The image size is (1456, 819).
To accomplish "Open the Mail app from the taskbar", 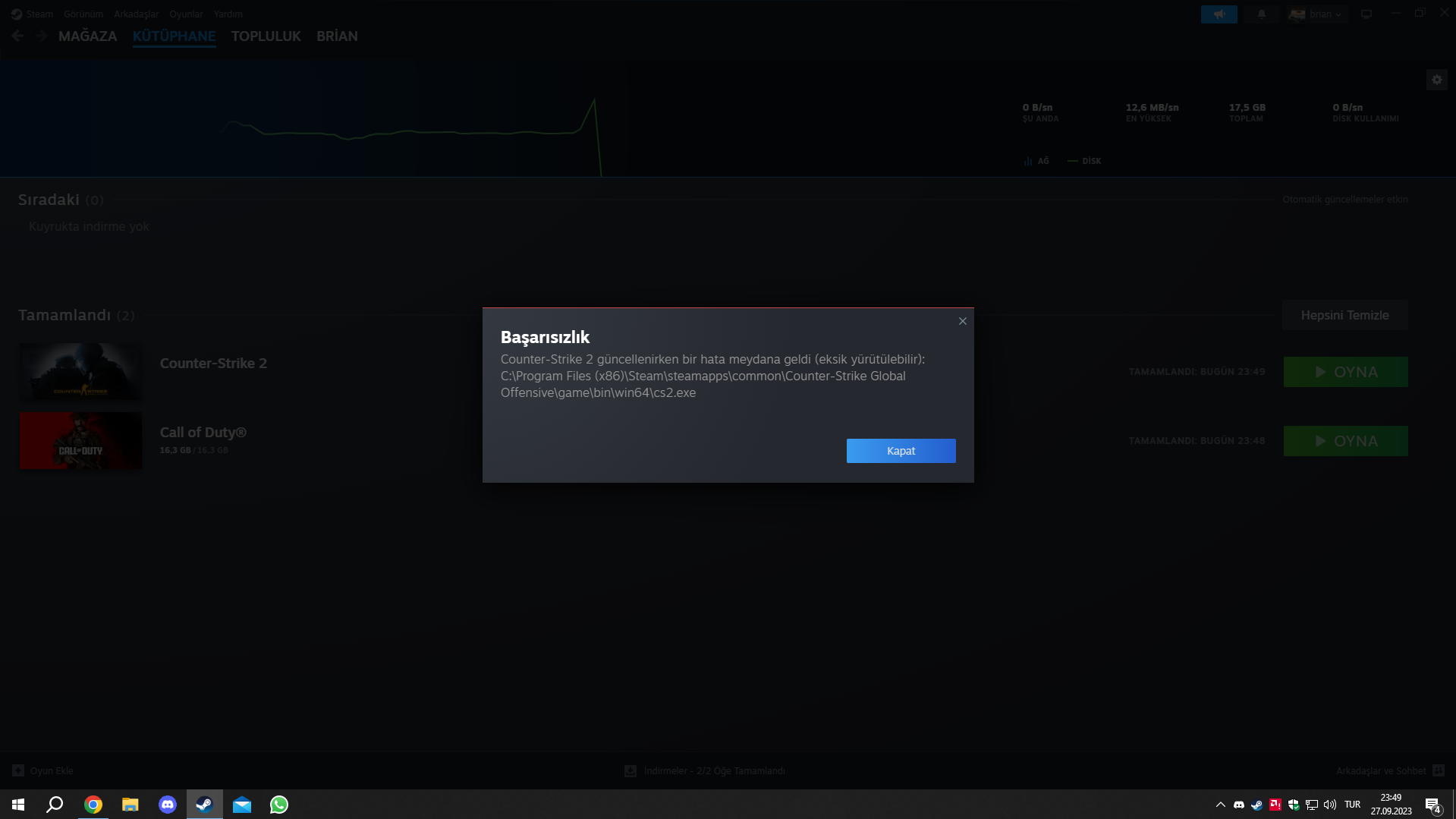I will [242, 805].
